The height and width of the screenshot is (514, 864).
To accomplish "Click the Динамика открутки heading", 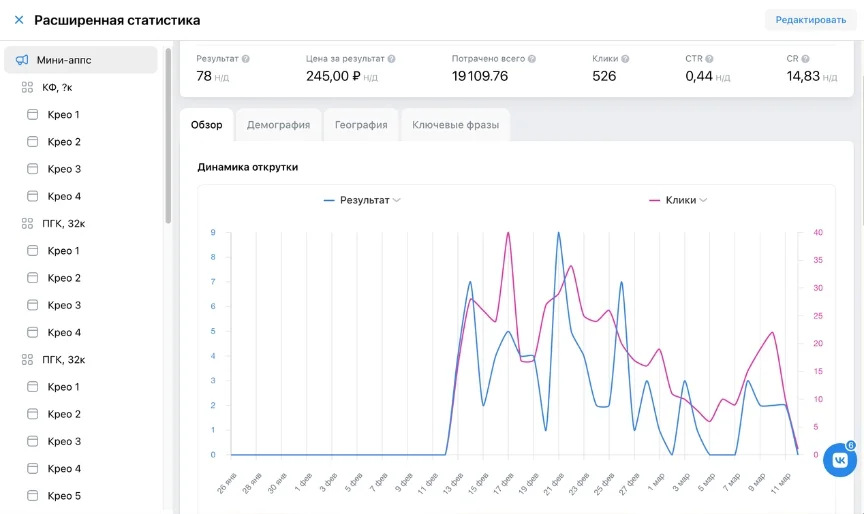I will point(247,167).
